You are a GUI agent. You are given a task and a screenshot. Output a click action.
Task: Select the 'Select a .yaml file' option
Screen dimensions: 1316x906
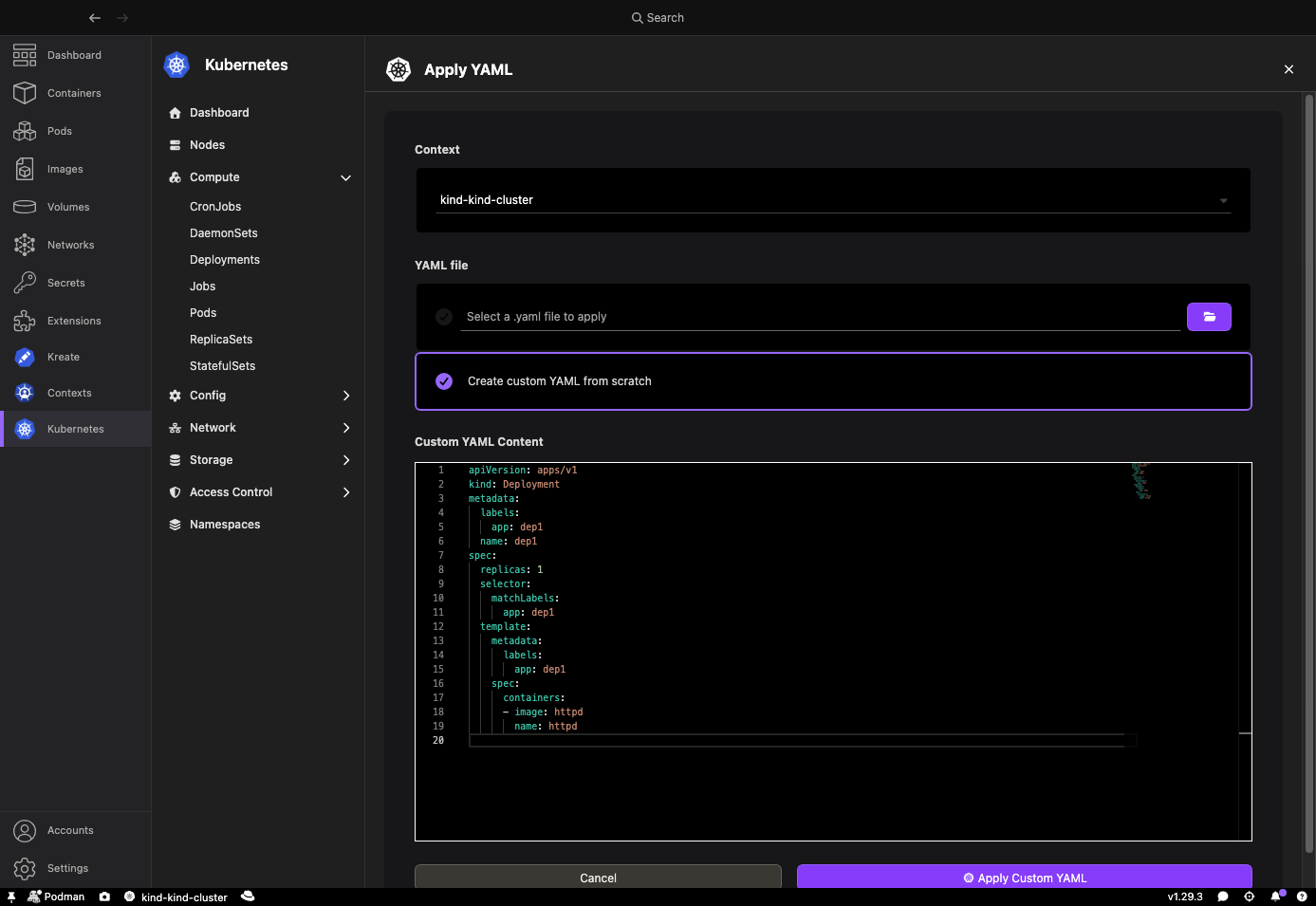pyautogui.click(x=444, y=317)
